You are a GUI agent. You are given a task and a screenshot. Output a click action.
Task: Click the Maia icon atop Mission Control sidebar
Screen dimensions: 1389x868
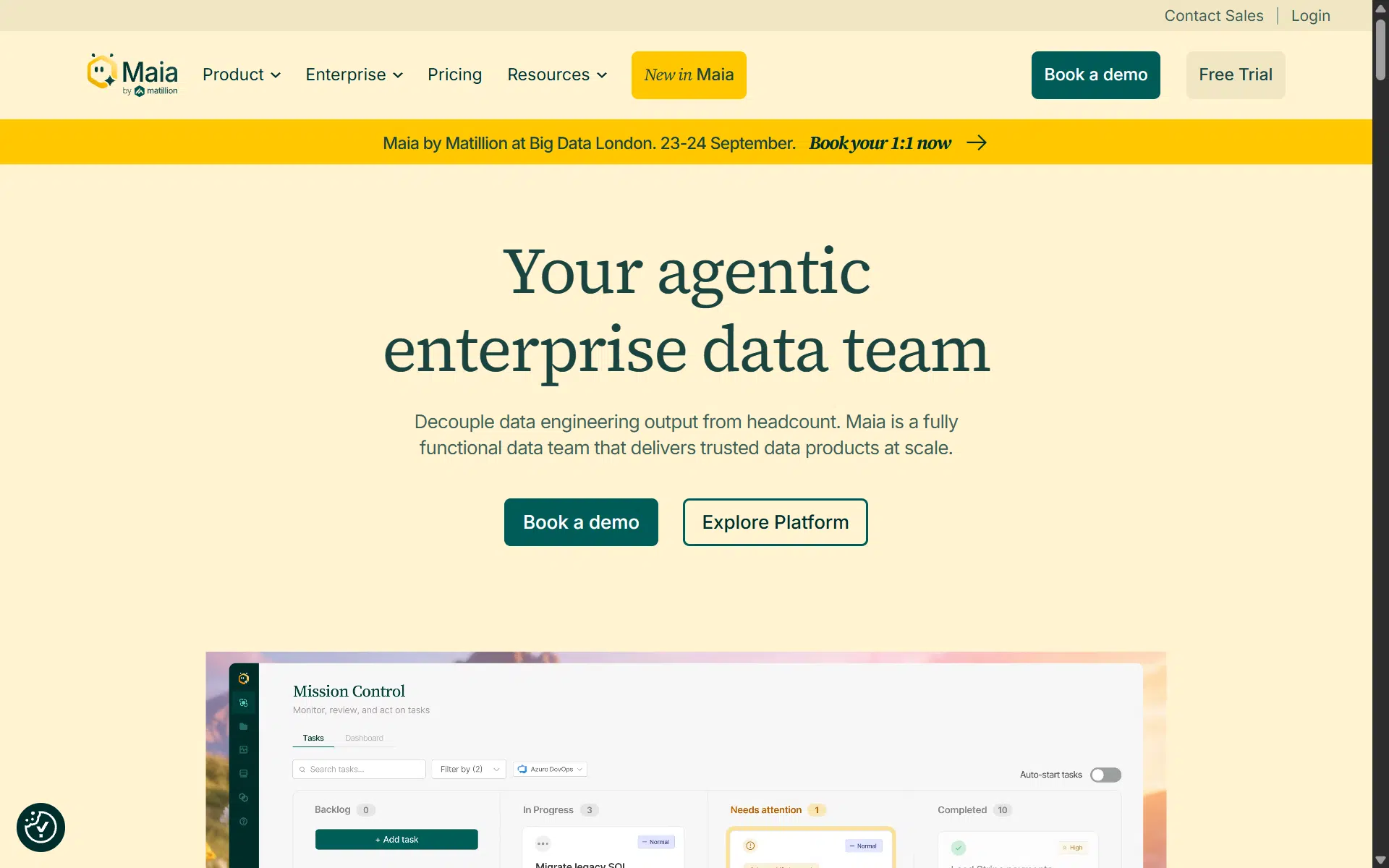244,678
